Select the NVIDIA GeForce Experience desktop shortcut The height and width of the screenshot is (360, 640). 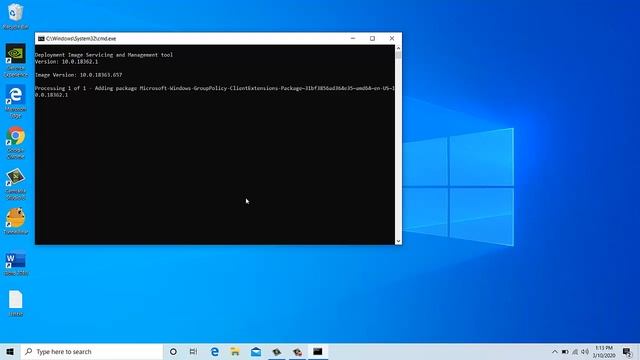(x=16, y=60)
